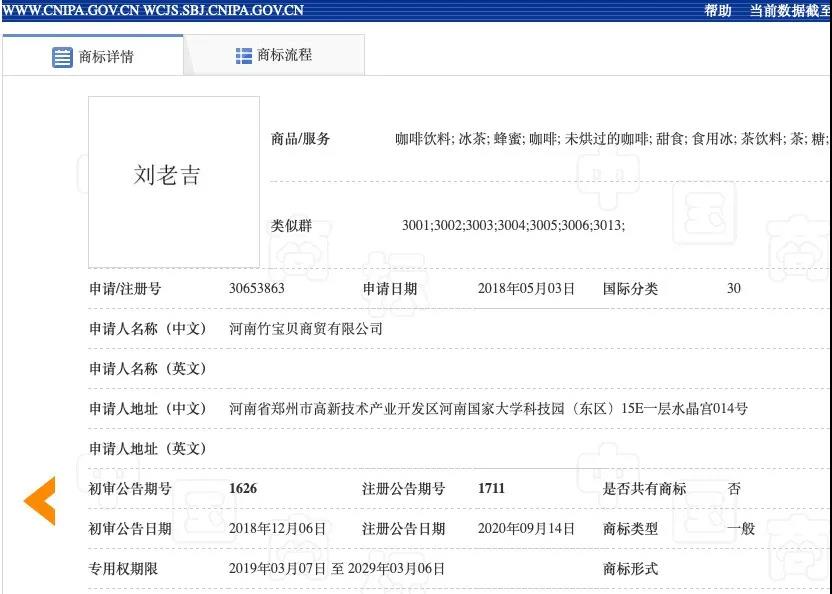
Task: Click the 初审公告期号 label
Action: pyautogui.click(x=130, y=488)
